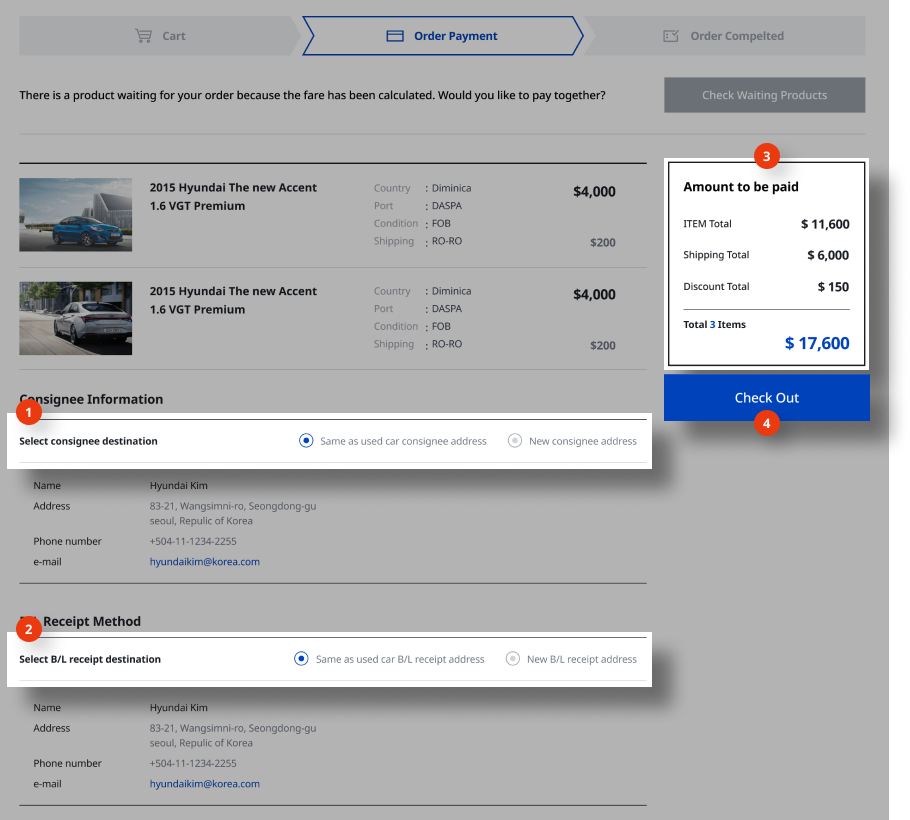
Task: Click the Shipping Total value "$ 6,000"
Action: click(x=828, y=255)
